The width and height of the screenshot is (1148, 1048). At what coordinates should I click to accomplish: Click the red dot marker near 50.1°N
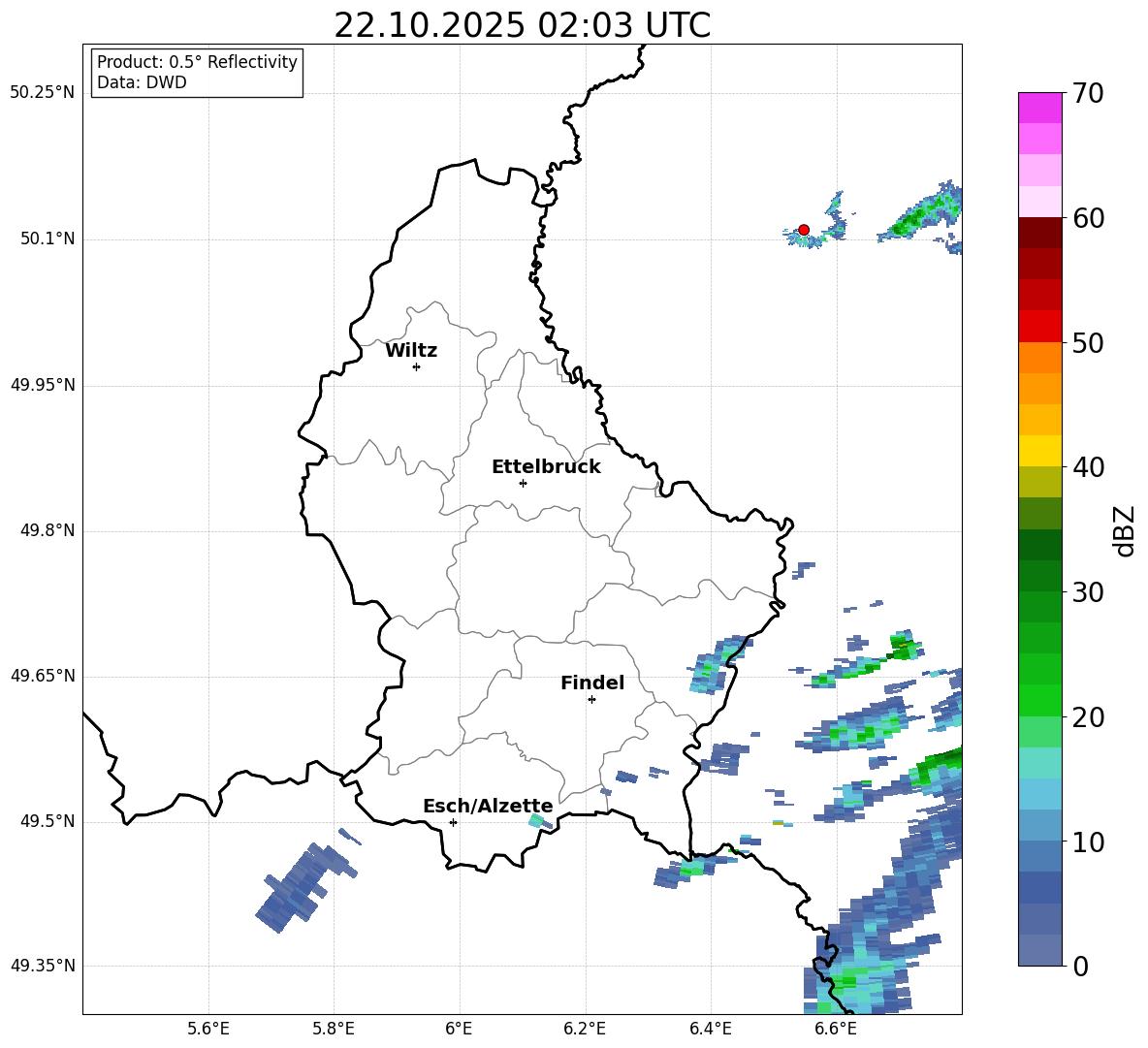803,229
